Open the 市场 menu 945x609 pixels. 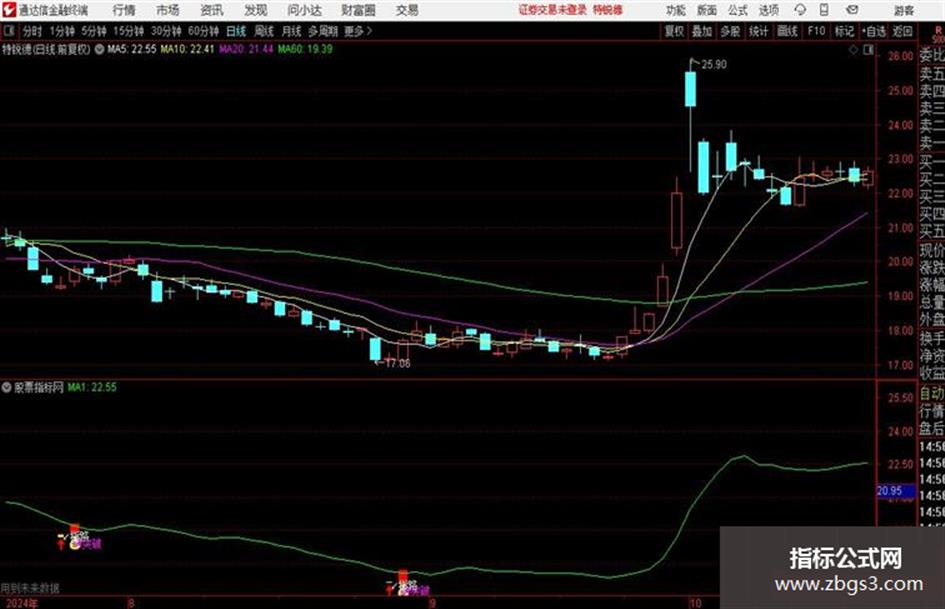coord(168,10)
